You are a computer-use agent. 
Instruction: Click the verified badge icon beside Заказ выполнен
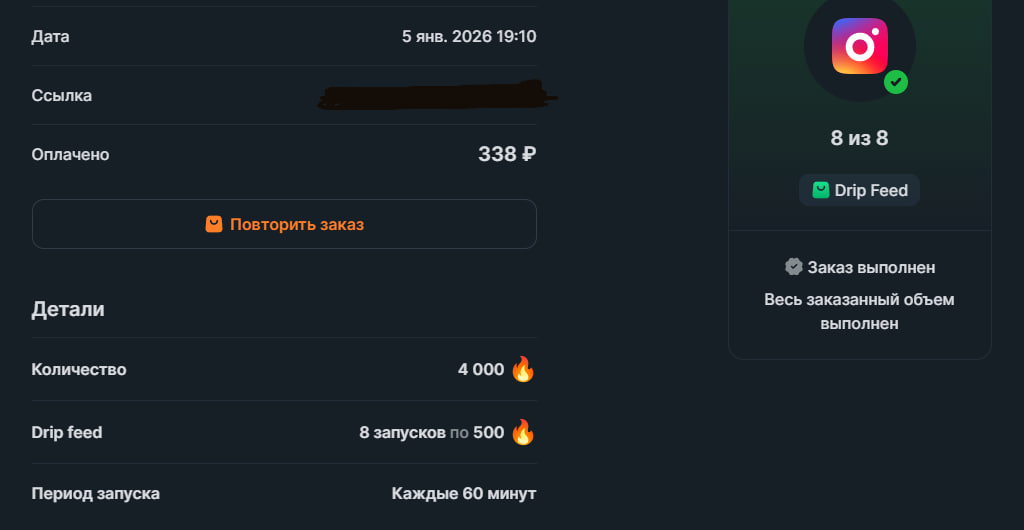[x=794, y=267]
